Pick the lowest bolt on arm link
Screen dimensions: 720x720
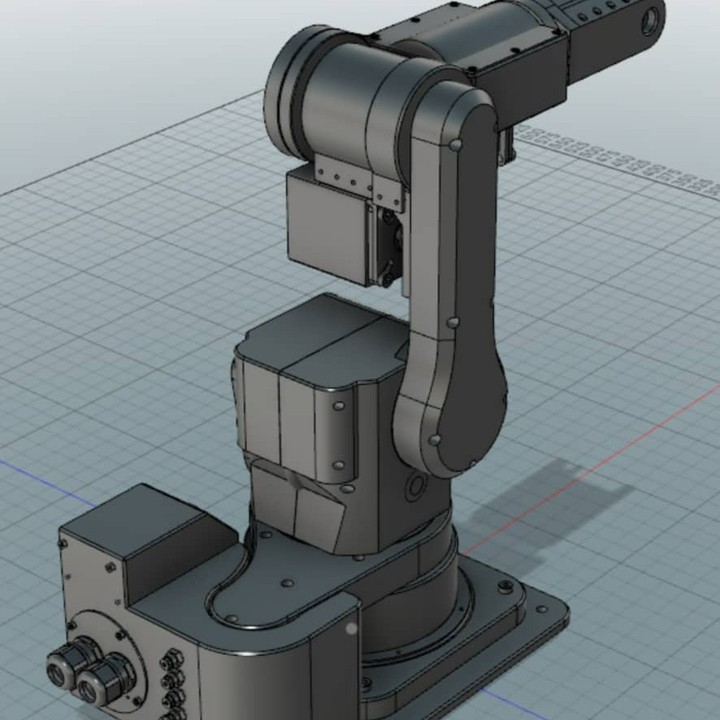(435, 439)
